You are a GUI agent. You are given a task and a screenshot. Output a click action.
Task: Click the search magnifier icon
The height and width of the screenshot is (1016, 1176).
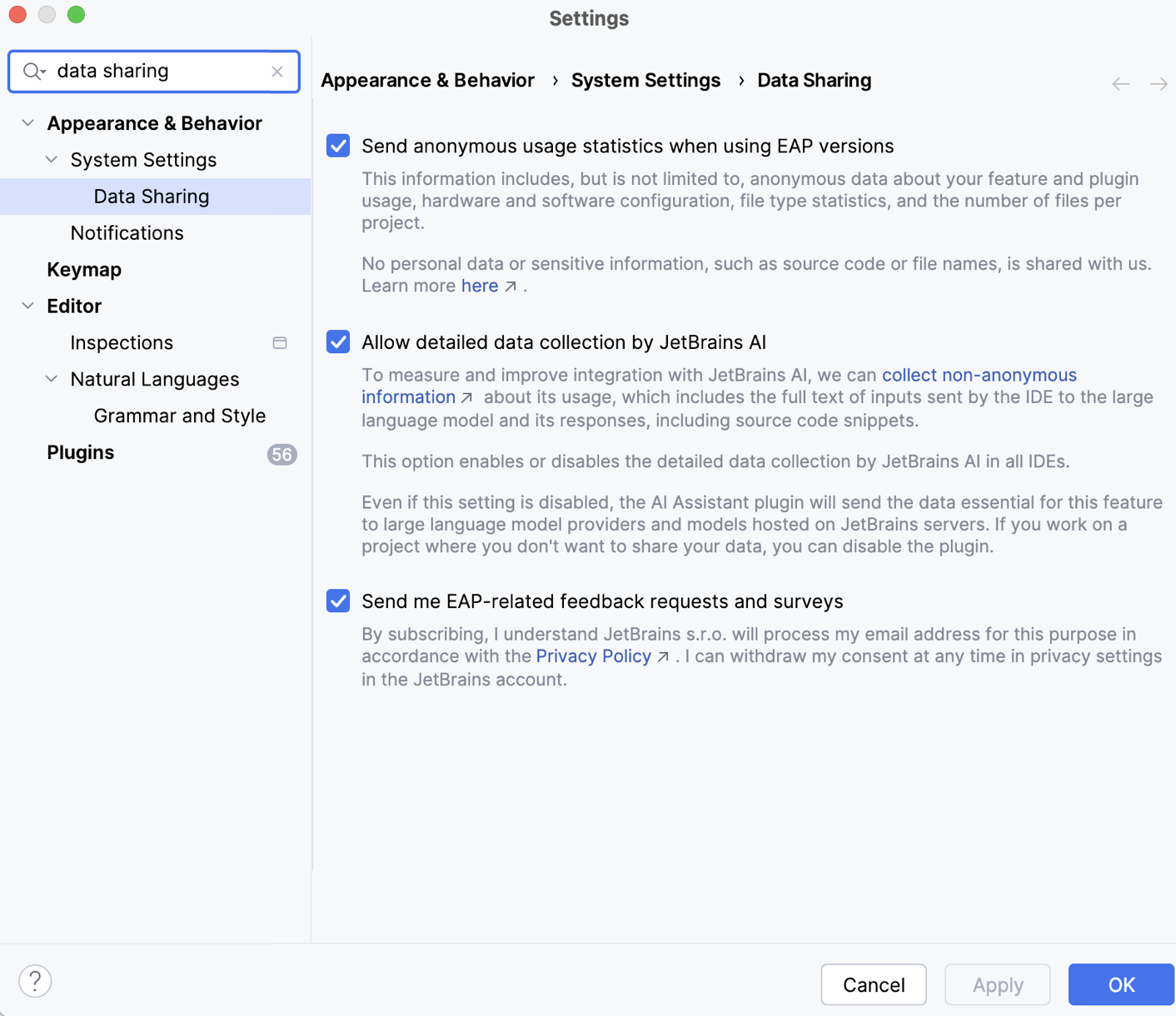[x=32, y=72]
